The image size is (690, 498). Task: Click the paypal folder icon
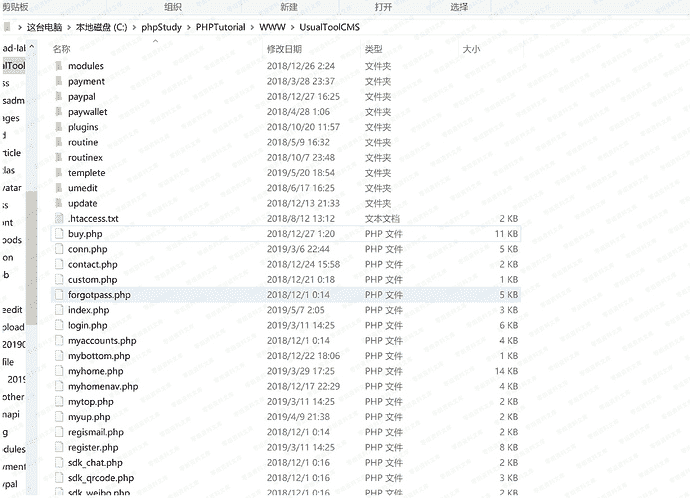click(58, 97)
